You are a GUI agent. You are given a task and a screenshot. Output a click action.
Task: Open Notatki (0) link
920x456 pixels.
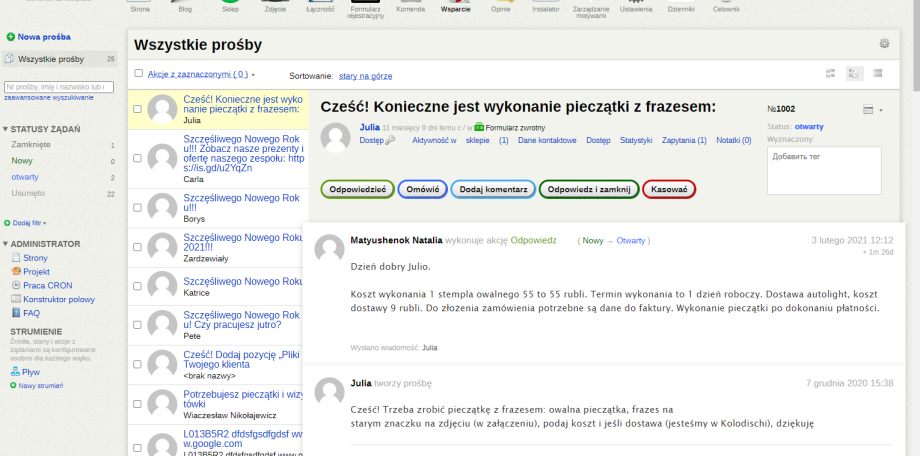pyautogui.click(x=733, y=141)
